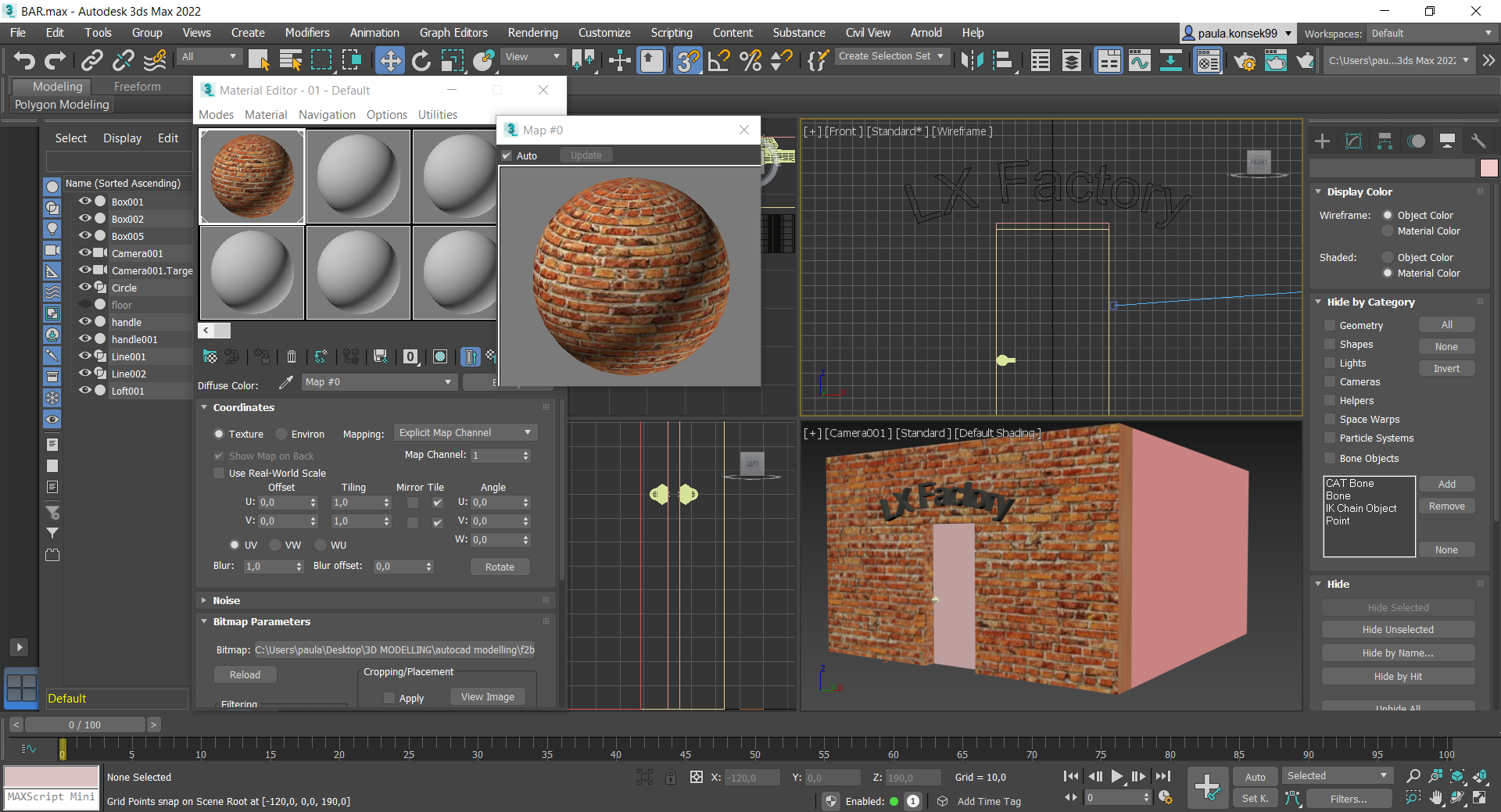Activate the Select and Rotate tool

coord(421,60)
